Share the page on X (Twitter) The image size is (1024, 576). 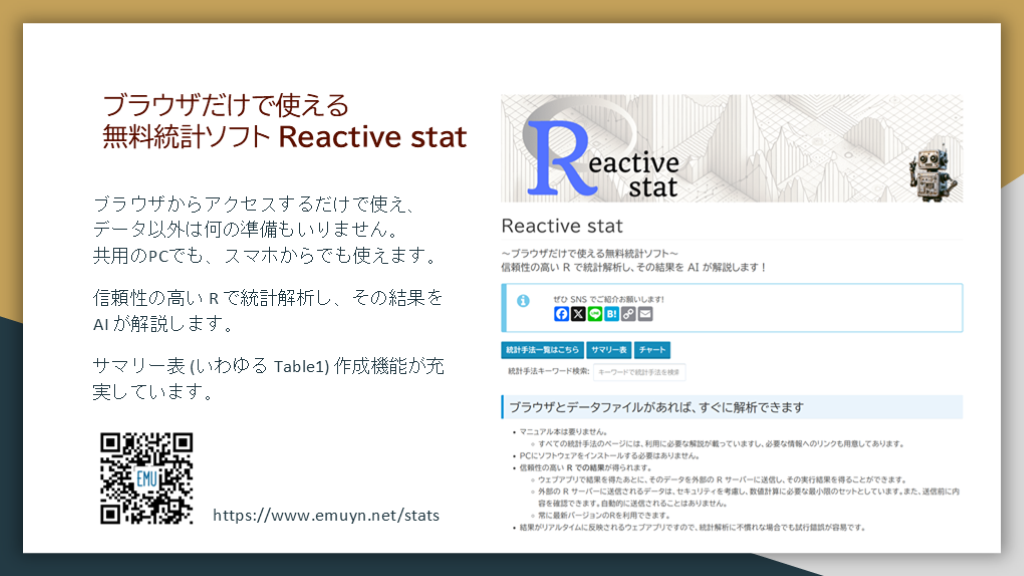point(578,314)
